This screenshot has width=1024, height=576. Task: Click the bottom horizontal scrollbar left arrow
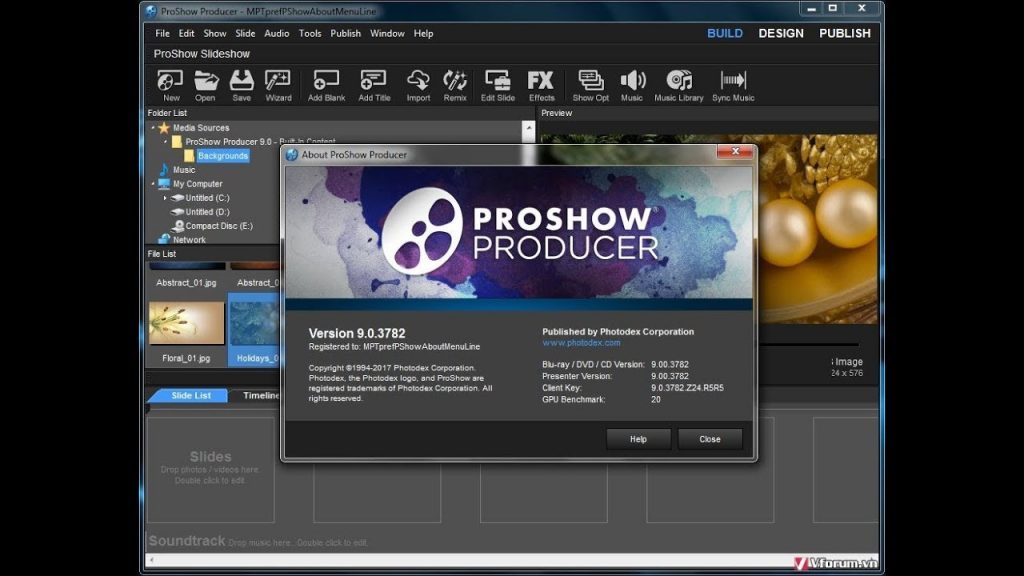152,560
